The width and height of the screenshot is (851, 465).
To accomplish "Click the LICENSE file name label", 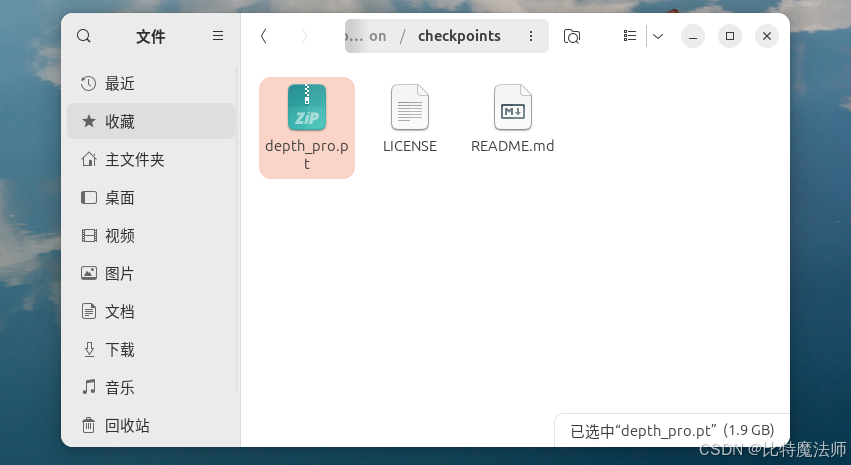I will point(410,146).
